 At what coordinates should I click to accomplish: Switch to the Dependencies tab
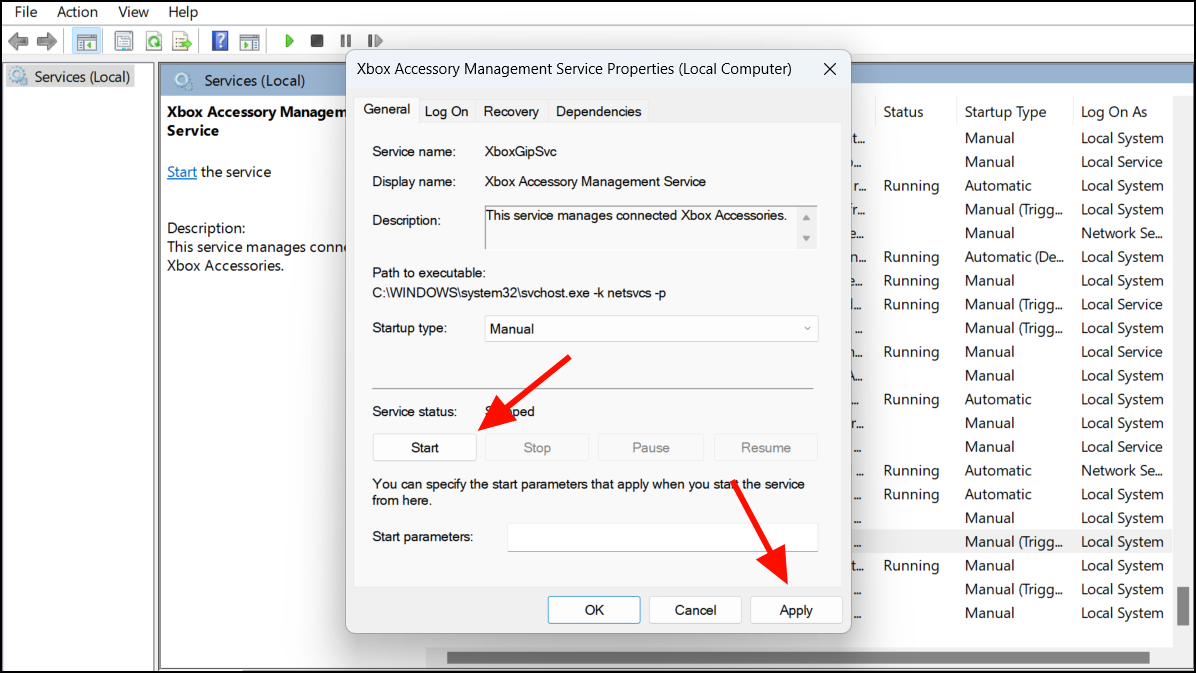(598, 111)
